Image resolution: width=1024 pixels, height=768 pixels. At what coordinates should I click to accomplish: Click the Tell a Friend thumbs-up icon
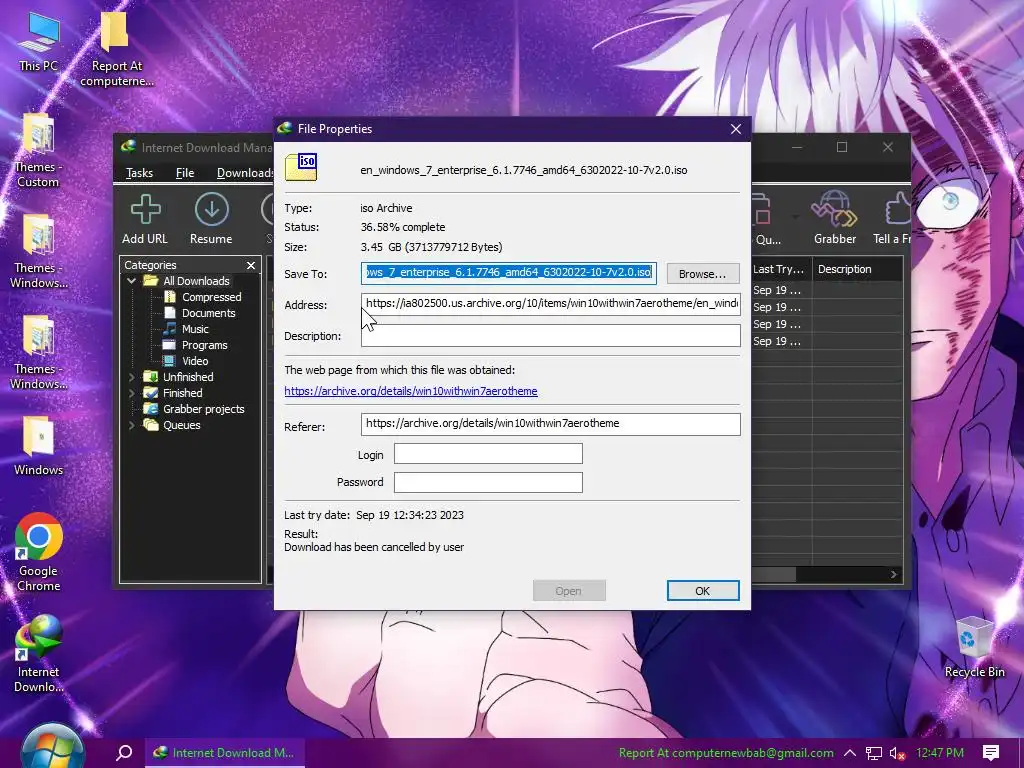click(898, 210)
